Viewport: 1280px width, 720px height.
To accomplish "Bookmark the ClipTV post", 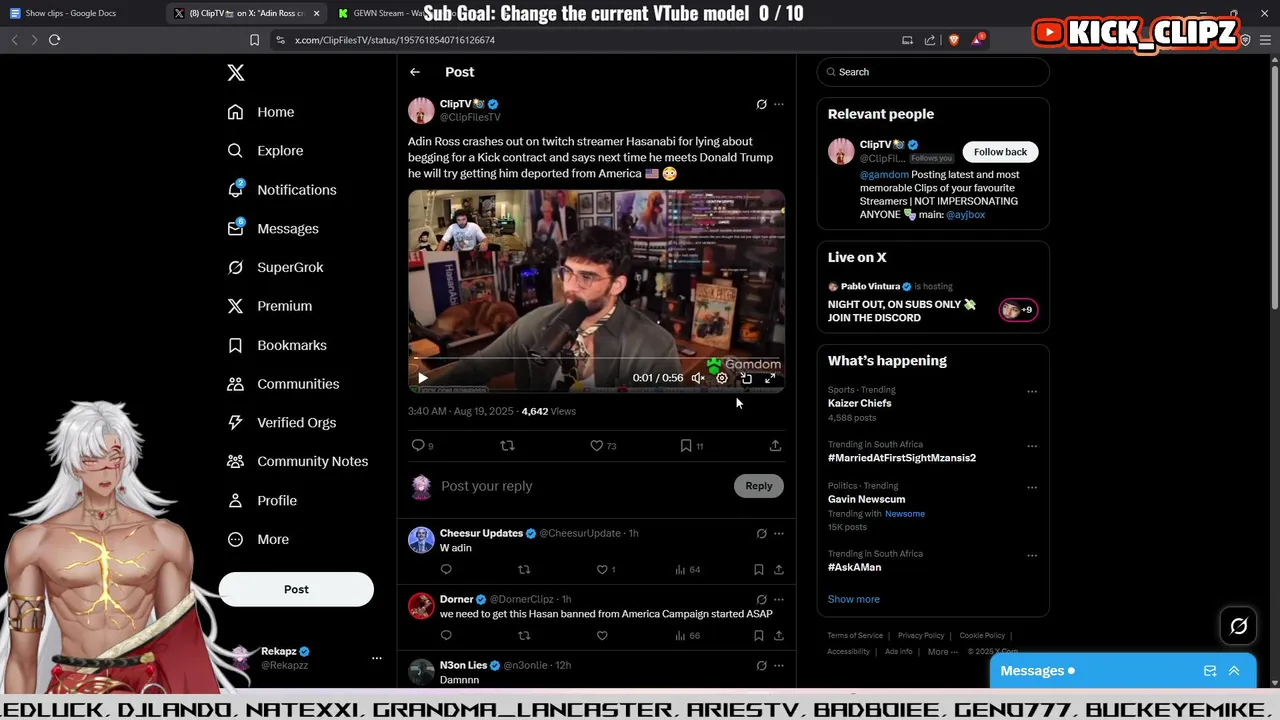I will 686,445.
